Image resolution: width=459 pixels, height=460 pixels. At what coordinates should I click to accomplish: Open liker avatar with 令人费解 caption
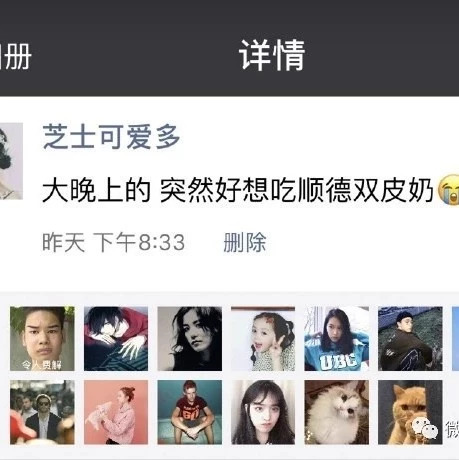pos(42,338)
